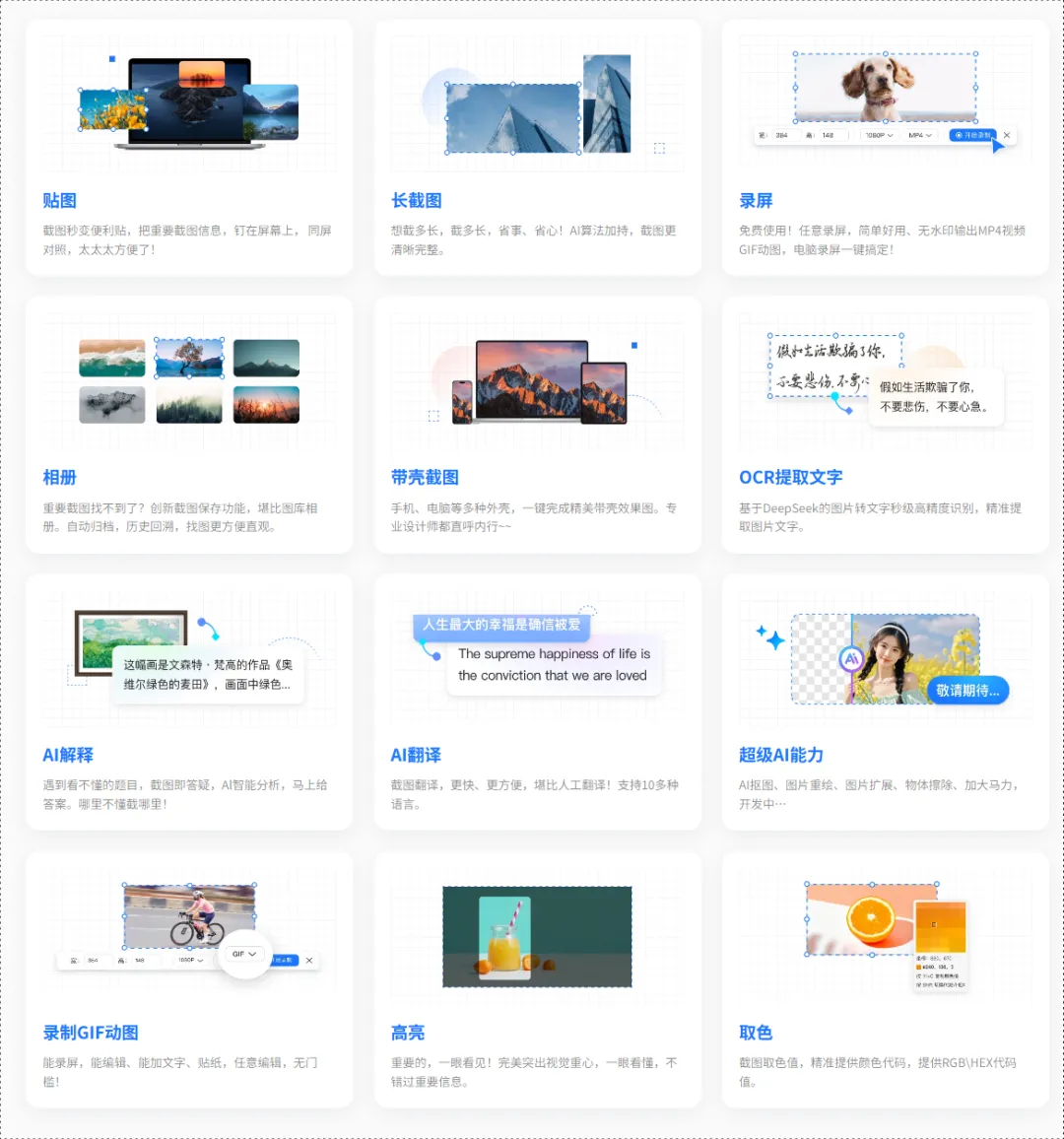
Task: Click the foggy forest thumbnail in 相册
Action: tap(189, 405)
